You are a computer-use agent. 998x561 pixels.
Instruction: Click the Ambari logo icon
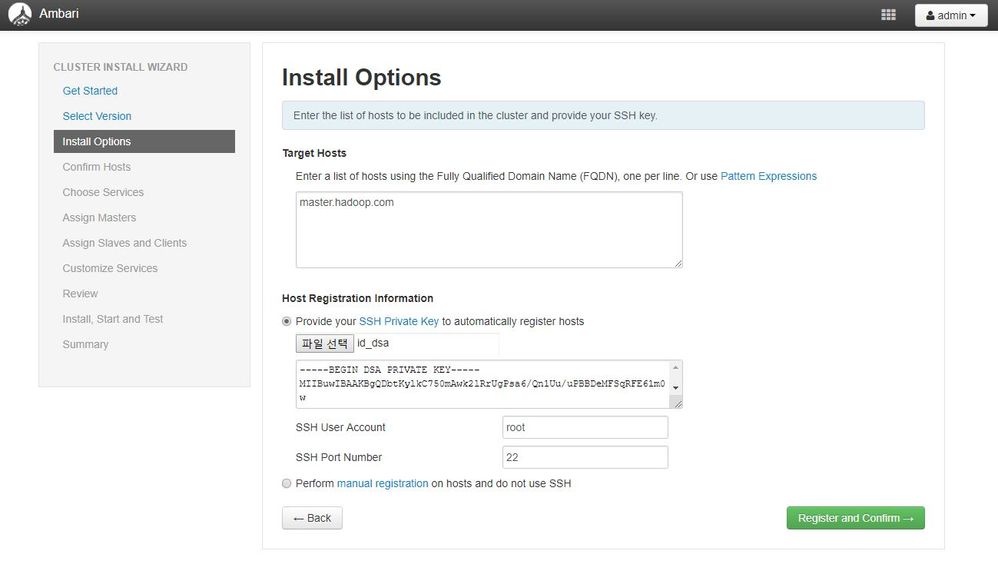(19, 15)
